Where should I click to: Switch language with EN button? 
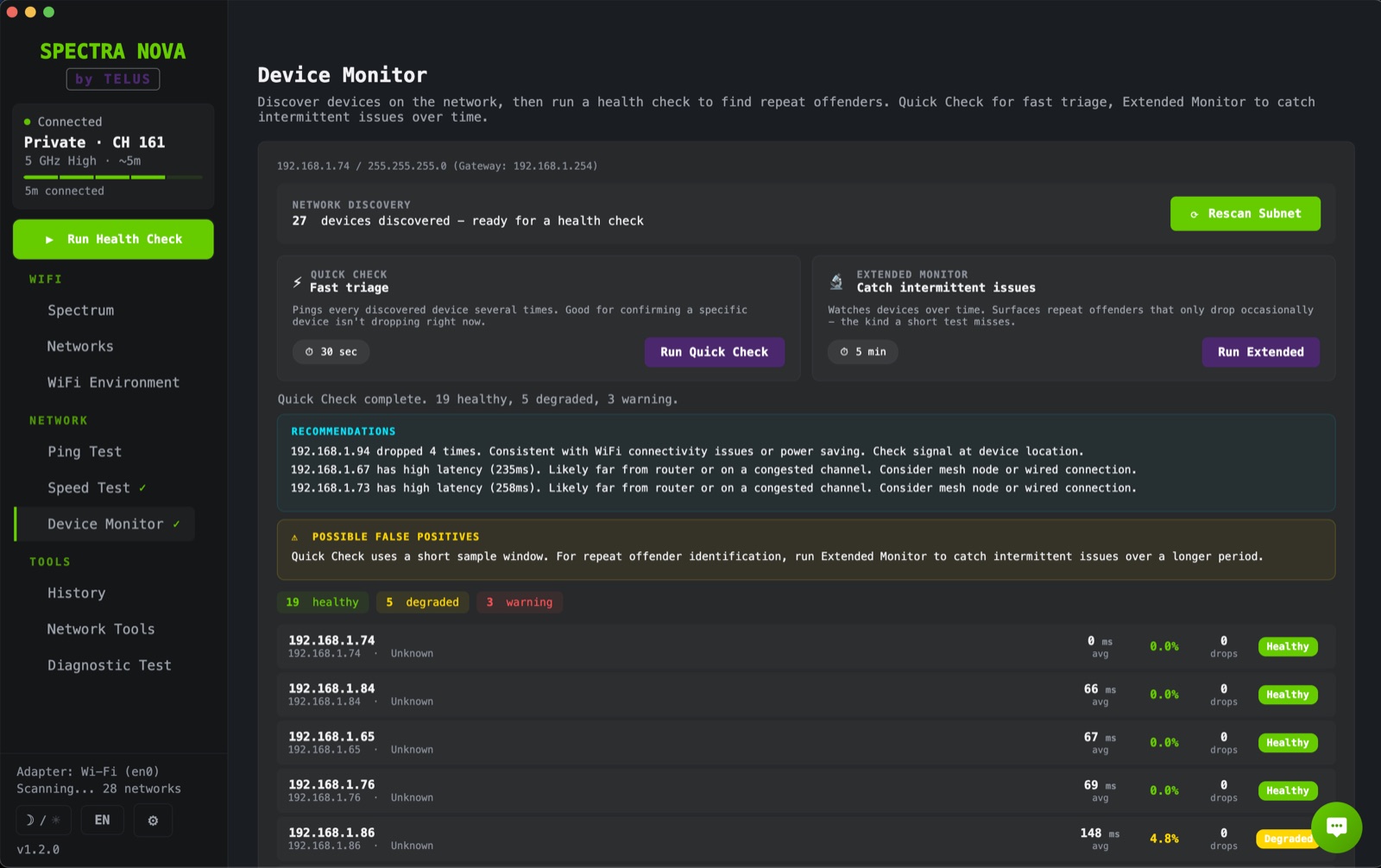(102, 820)
